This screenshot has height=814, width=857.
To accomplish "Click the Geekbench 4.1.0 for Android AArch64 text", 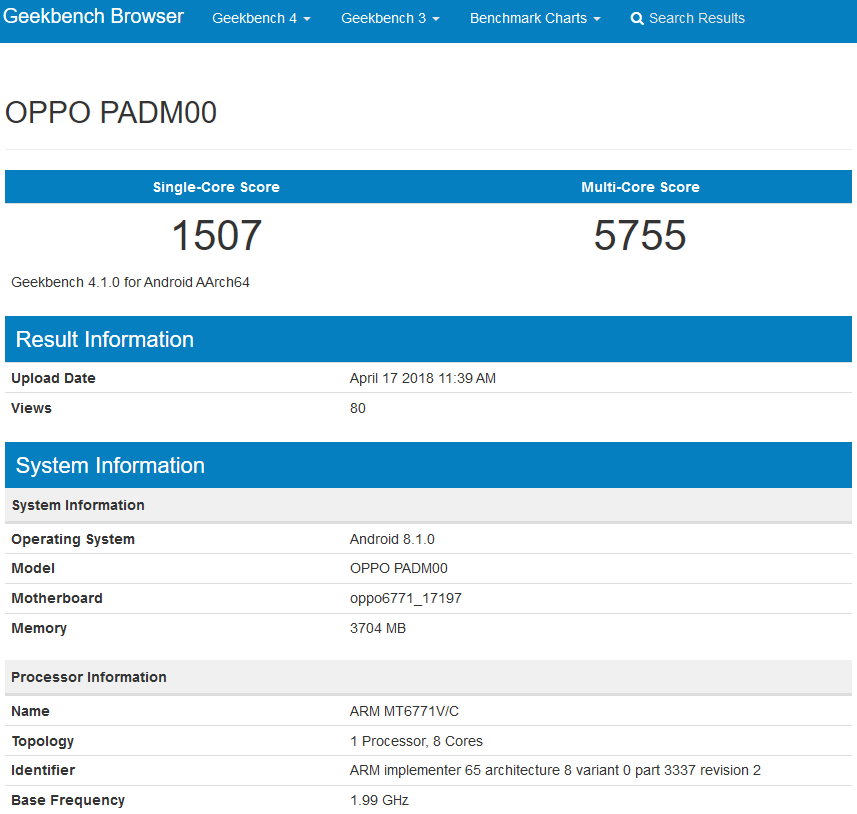I will point(130,282).
